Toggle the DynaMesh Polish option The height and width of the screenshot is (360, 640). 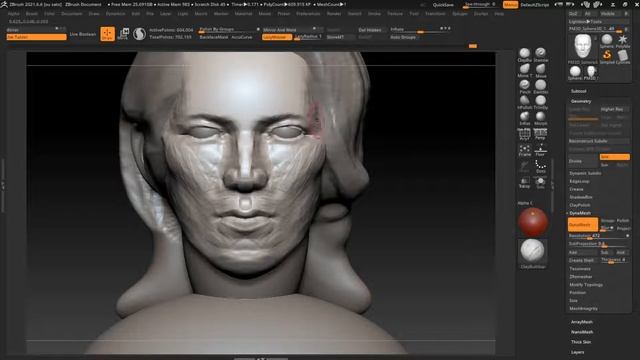tap(623, 221)
